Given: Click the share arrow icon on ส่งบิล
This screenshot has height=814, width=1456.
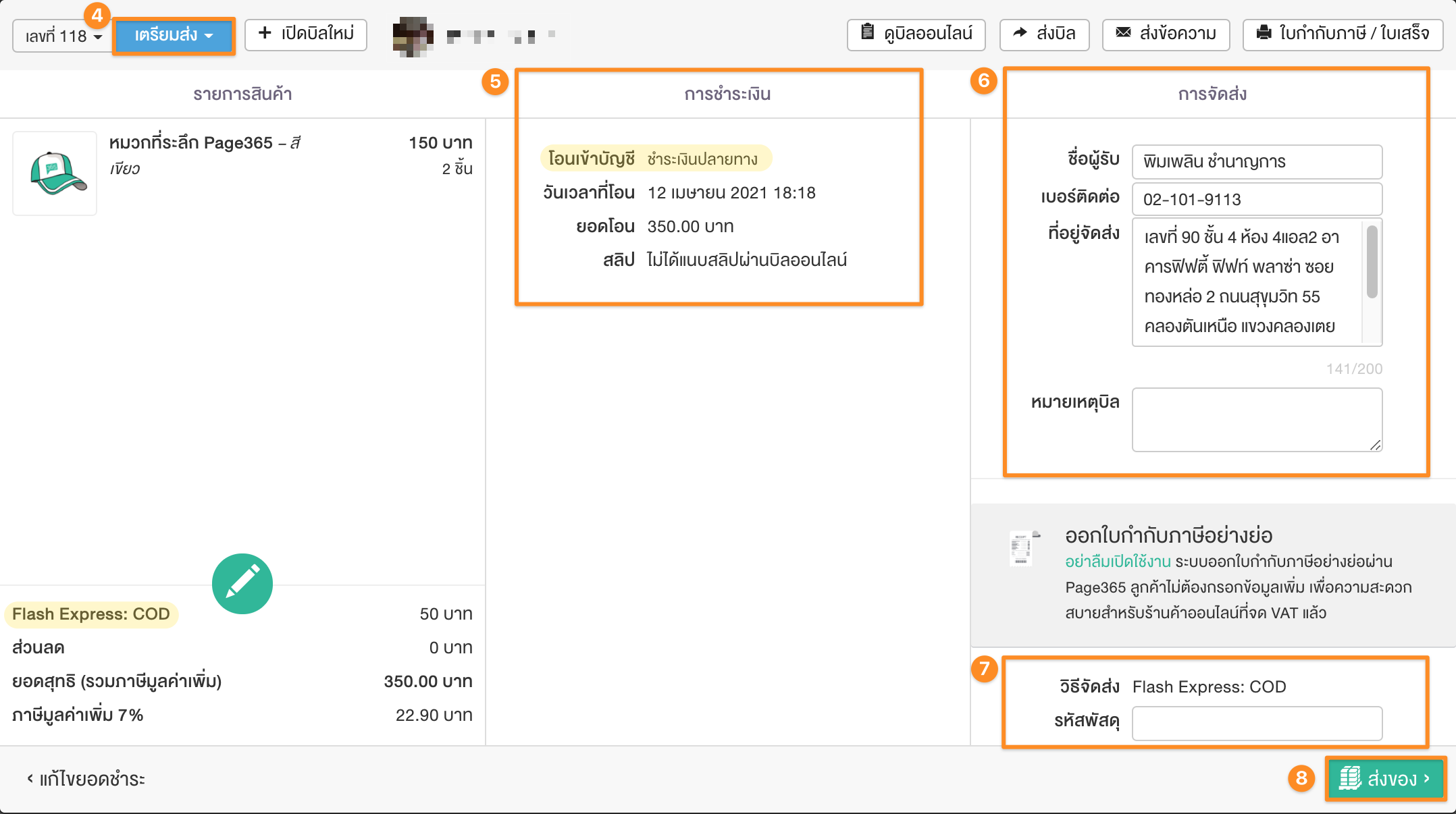Looking at the screenshot, I should point(1020,32).
